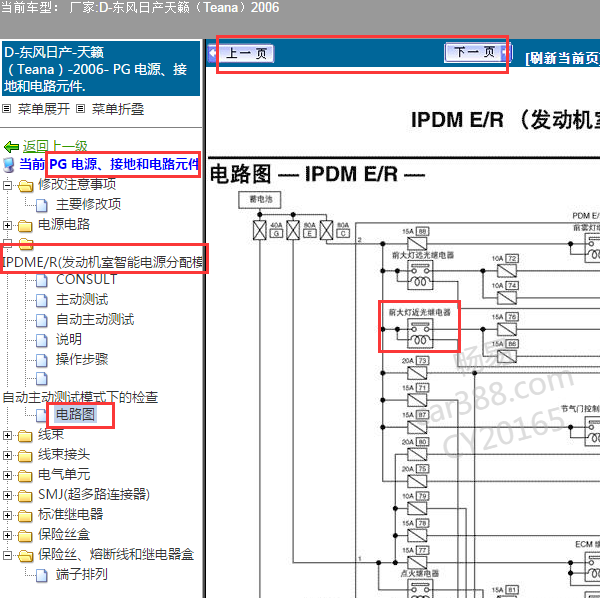Open the 自动主动测试 page
The width and height of the screenshot is (600, 598).
[95, 319]
